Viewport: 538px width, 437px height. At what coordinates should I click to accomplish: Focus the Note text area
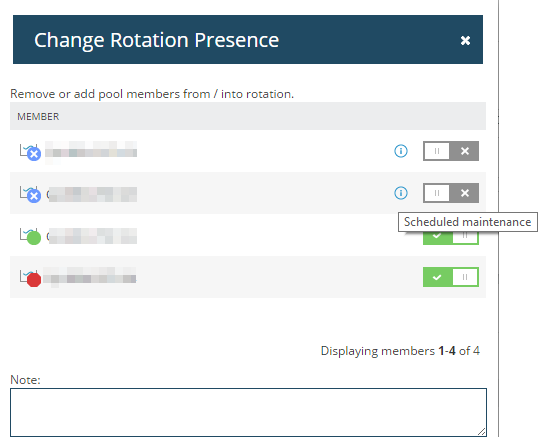pyautogui.click(x=248, y=412)
